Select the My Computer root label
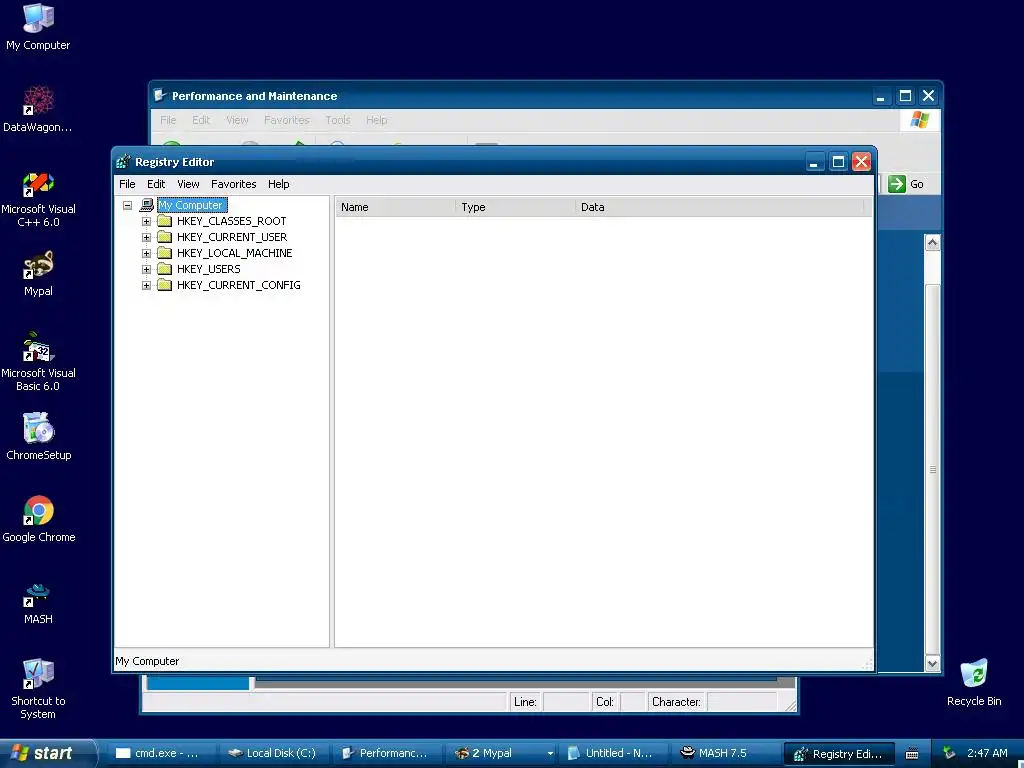The width and height of the screenshot is (1024, 768). 191,205
